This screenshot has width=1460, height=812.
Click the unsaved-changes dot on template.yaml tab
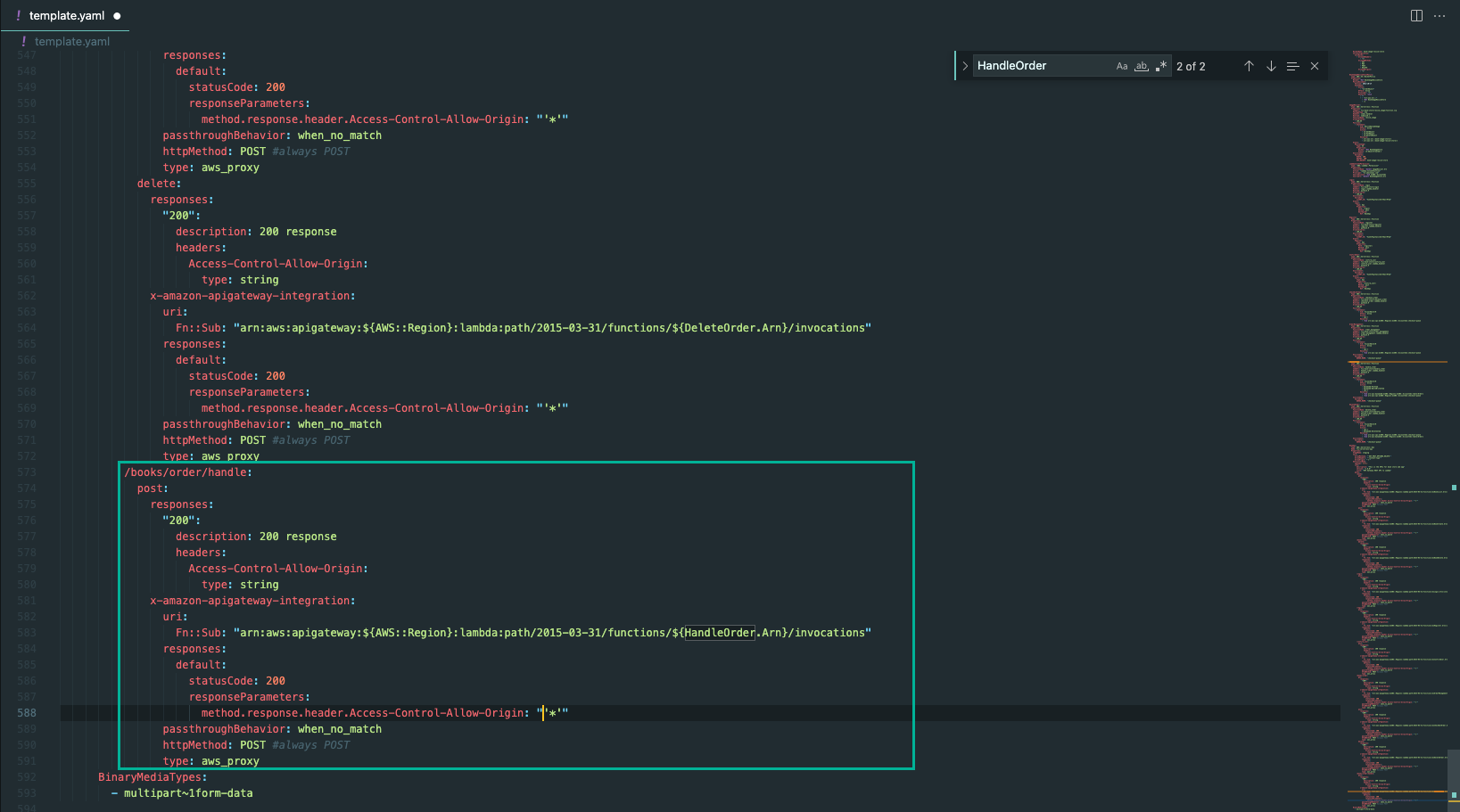coord(117,16)
